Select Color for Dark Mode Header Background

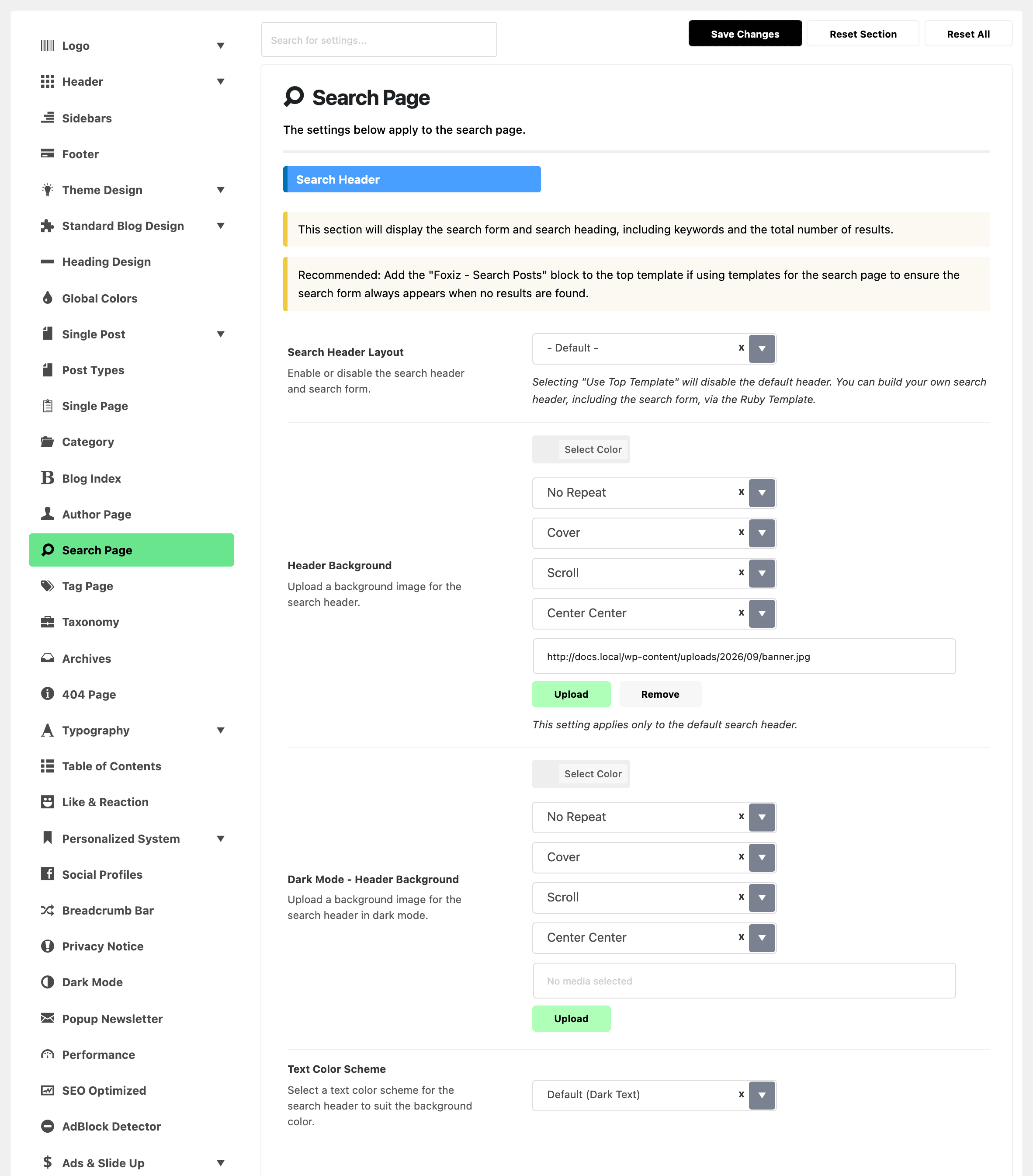point(581,774)
